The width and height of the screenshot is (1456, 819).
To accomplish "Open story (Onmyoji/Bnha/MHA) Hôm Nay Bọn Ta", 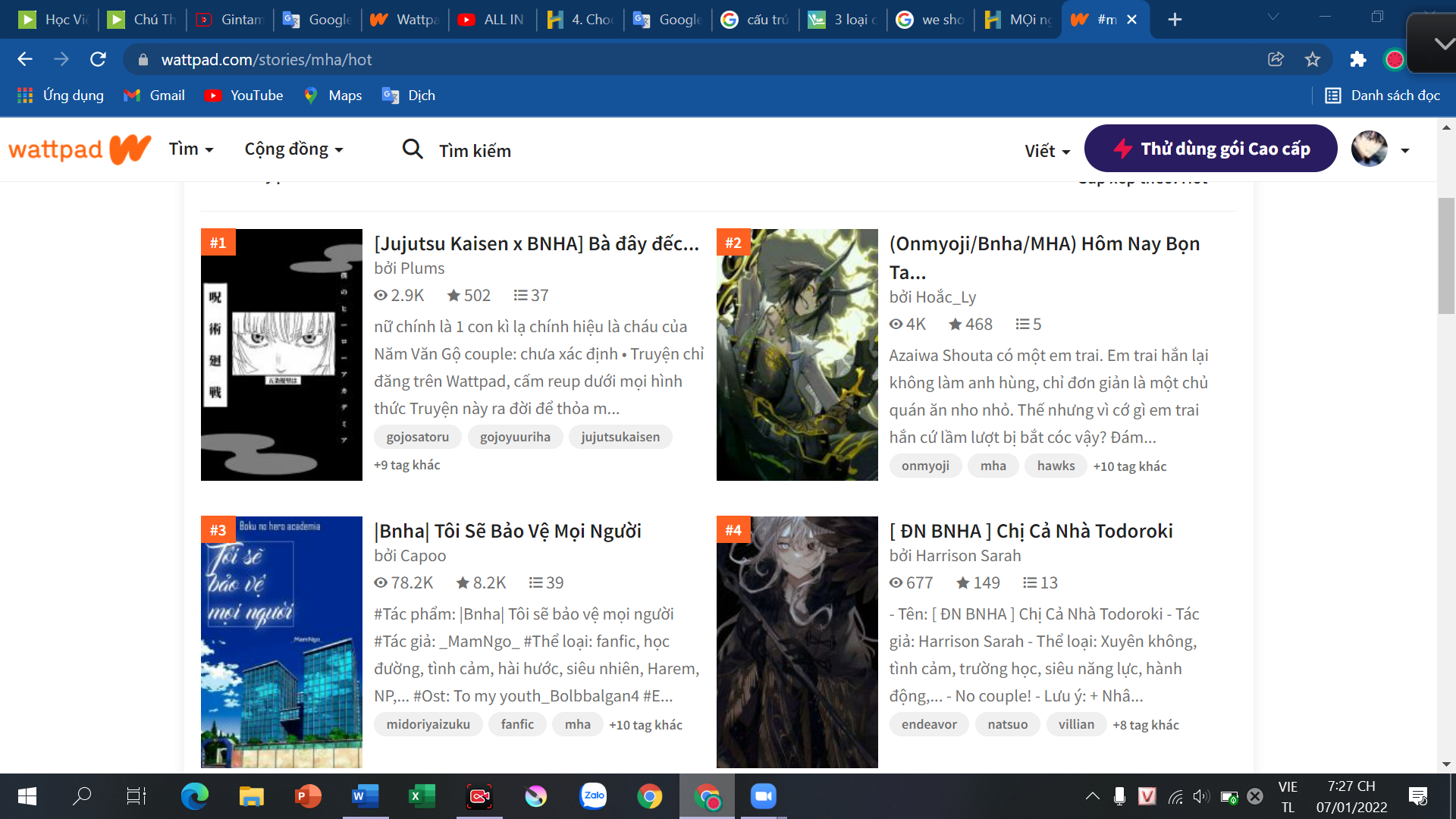I will click(1044, 257).
